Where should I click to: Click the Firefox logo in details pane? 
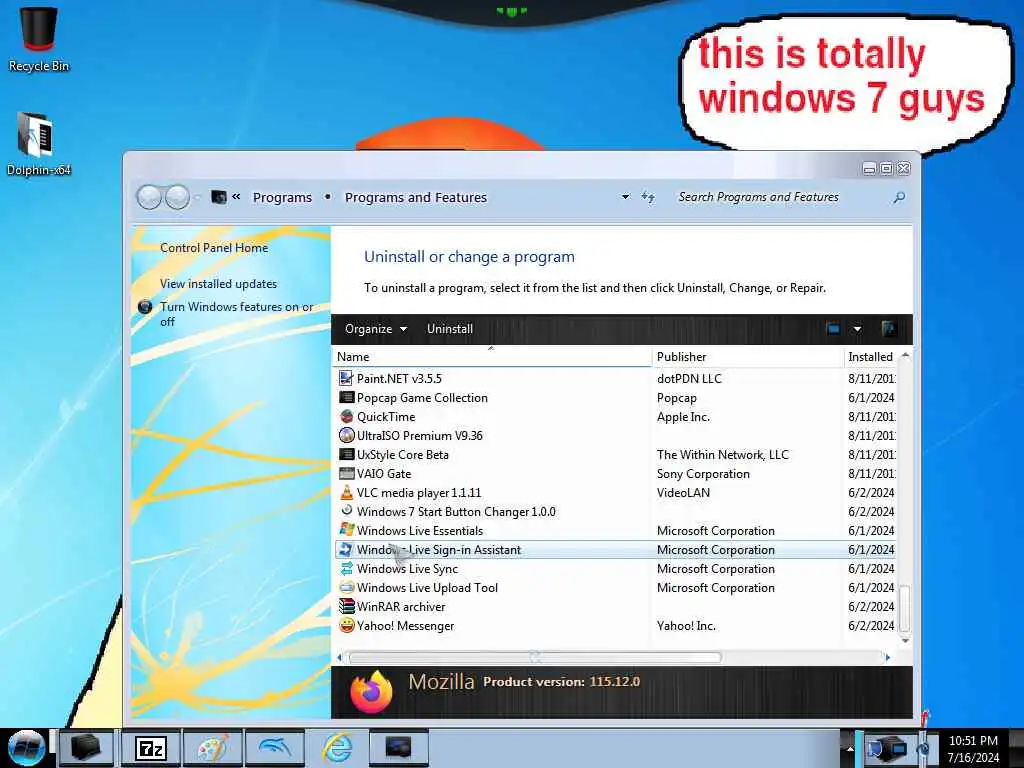click(371, 691)
